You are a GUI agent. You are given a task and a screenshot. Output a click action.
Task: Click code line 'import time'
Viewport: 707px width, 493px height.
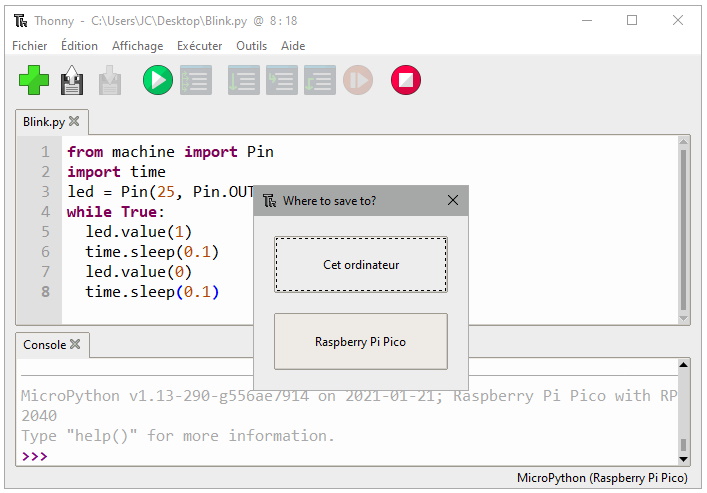(x=116, y=172)
